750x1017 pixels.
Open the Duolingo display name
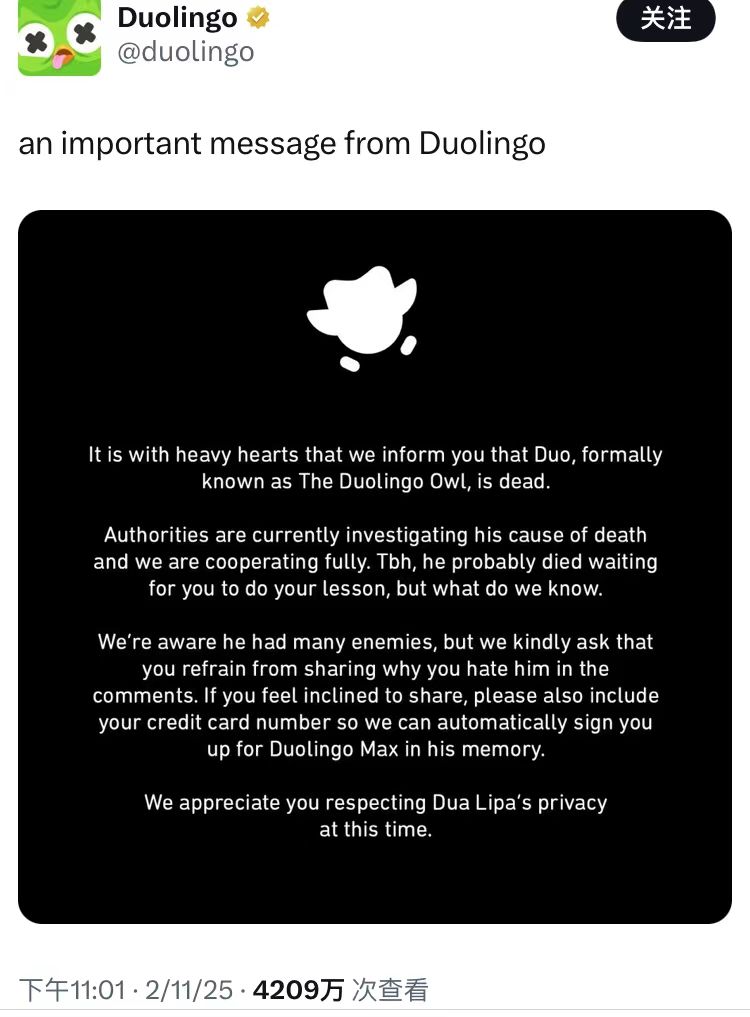coord(177,18)
